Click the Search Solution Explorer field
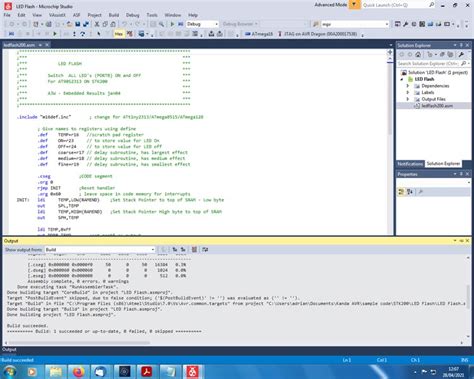Screen dimensions: 474x379 [433, 63]
